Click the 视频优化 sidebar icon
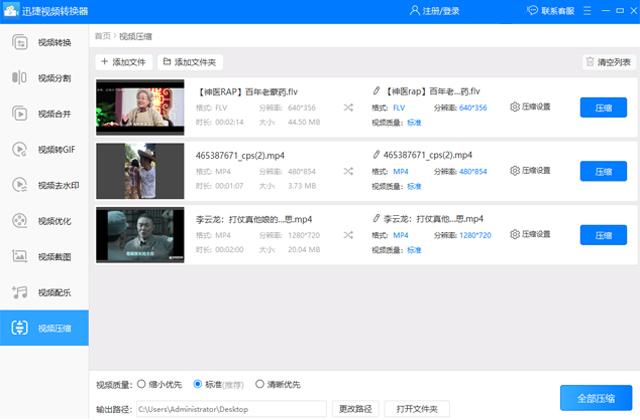The image size is (640, 420). [x=43, y=221]
